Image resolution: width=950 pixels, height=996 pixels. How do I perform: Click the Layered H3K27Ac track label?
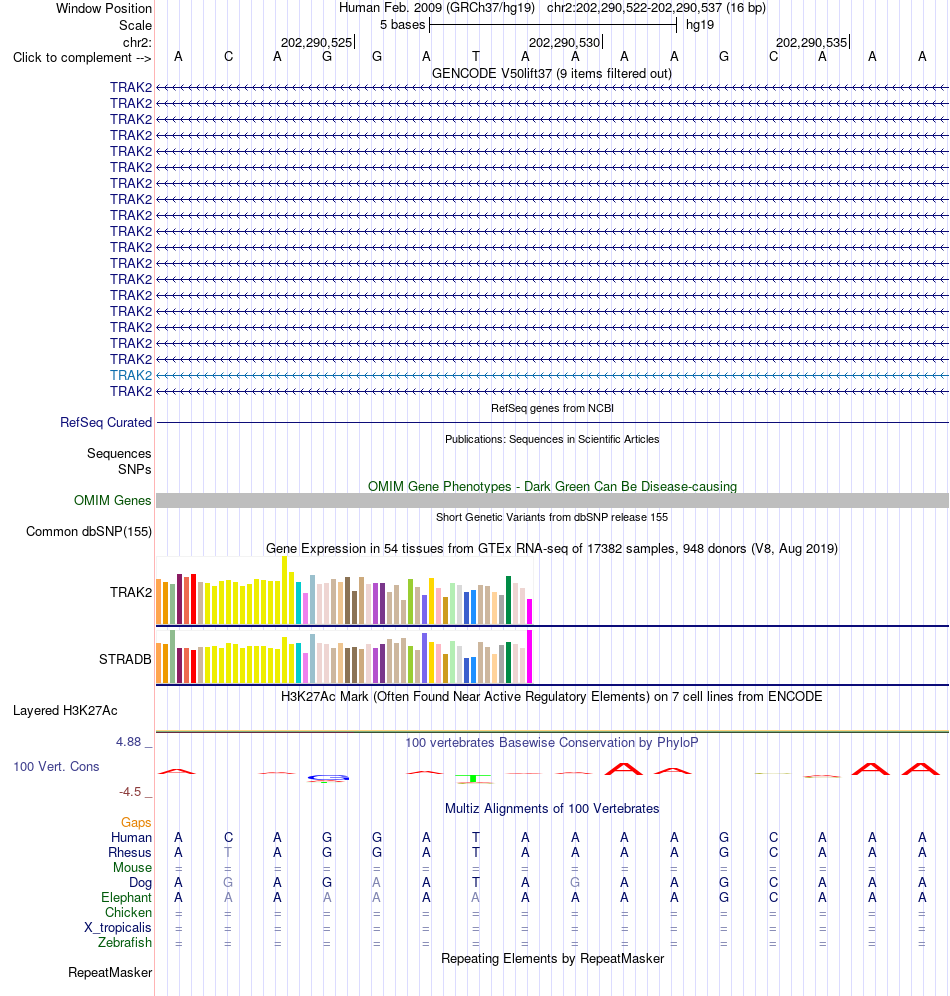pyautogui.click(x=65, y=711)
